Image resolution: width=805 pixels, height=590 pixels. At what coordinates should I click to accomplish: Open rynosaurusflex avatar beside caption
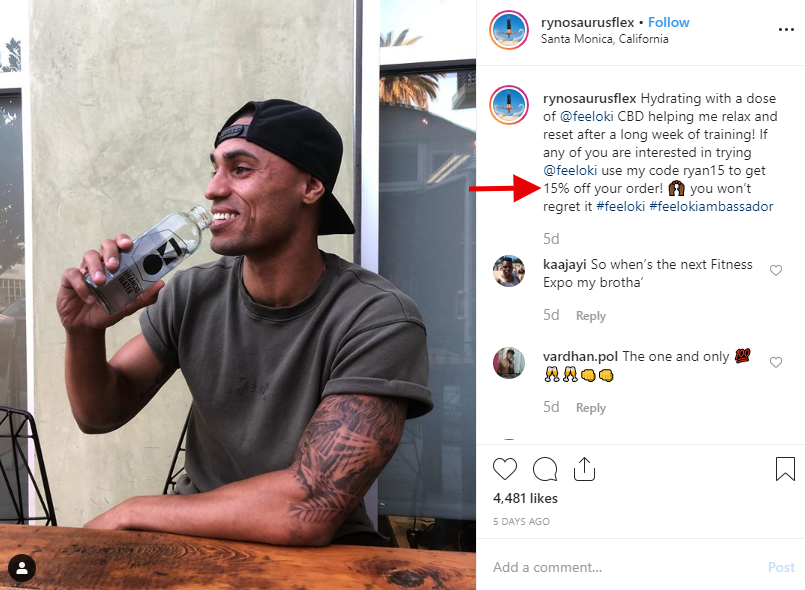point(509,105)
